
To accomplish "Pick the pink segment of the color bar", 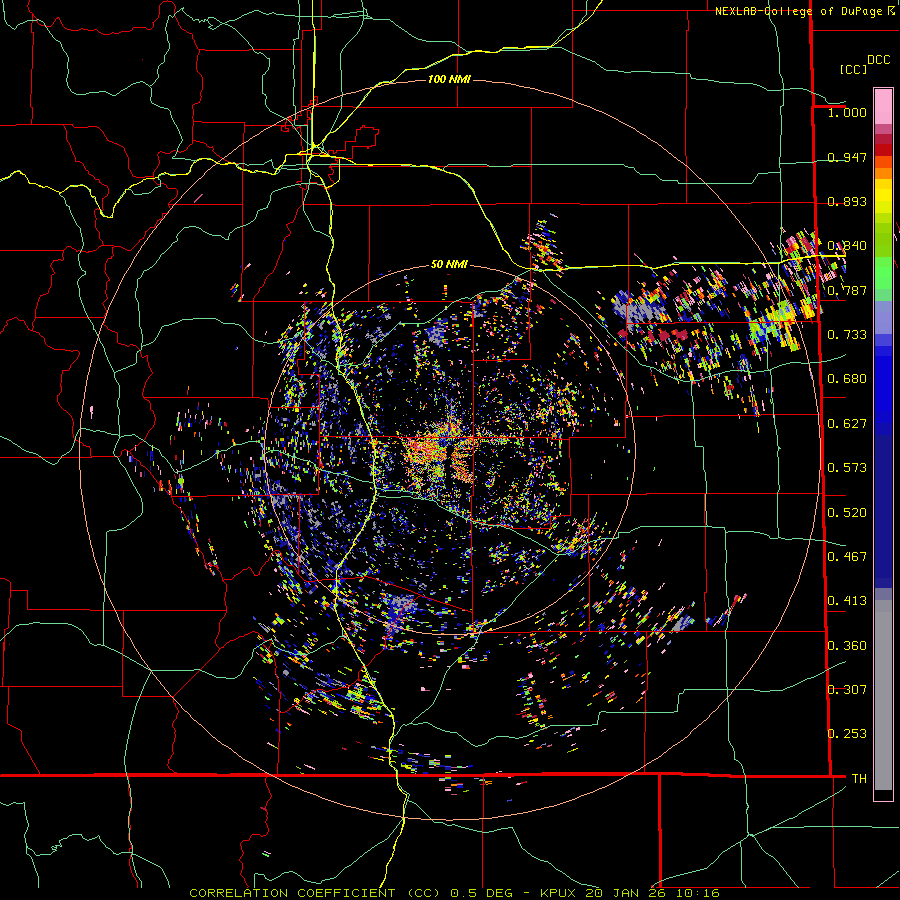I will pyautogui.click(x=883, y=106).
